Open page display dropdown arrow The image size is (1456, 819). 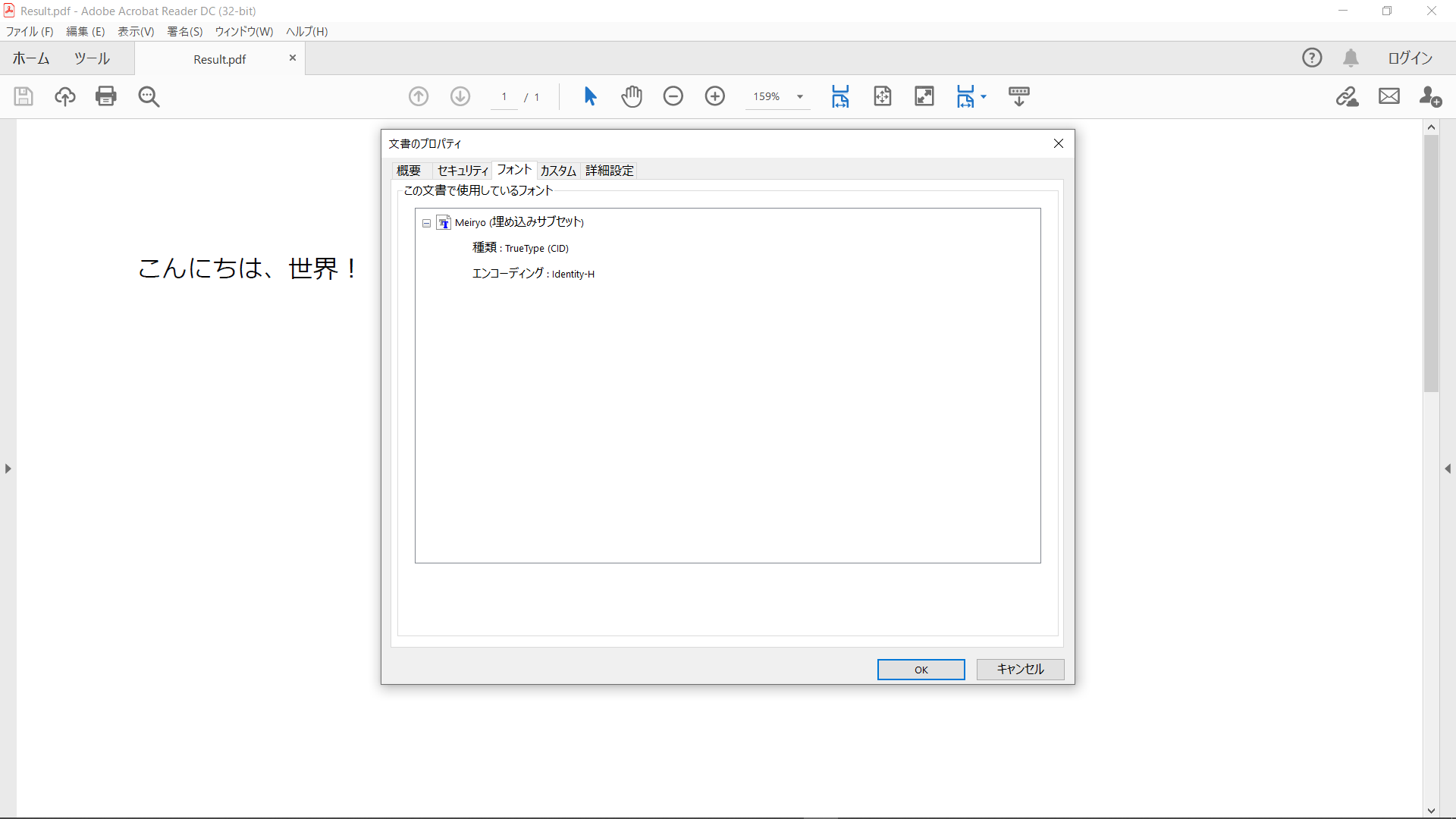click(x=984, y=96)
